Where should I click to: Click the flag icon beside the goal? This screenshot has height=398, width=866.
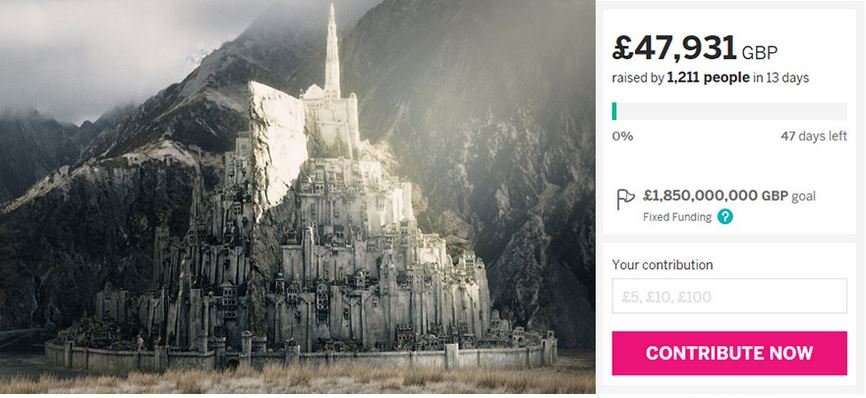point(625,200)
